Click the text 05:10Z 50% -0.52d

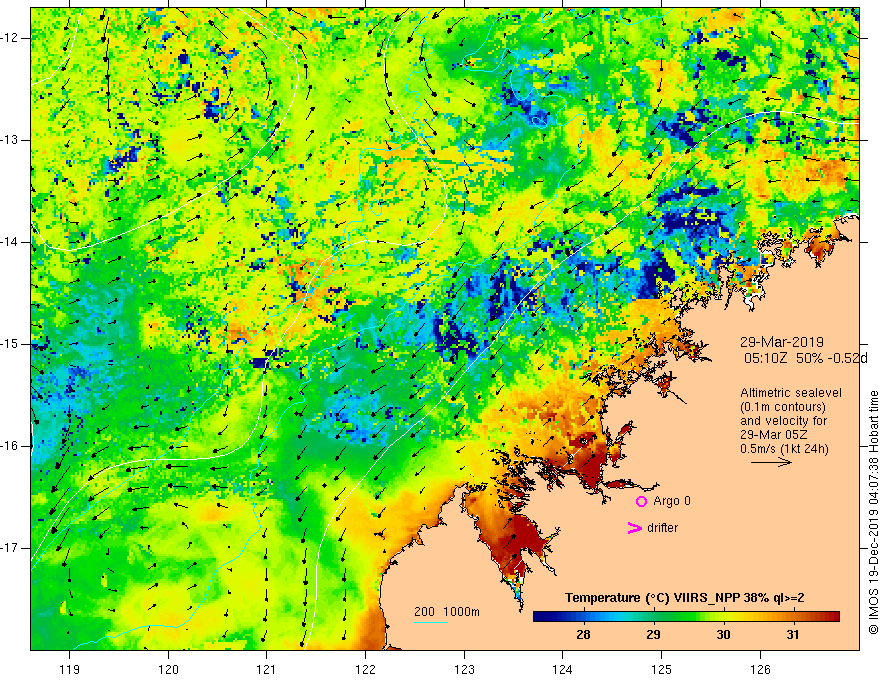tap(806, 359)
